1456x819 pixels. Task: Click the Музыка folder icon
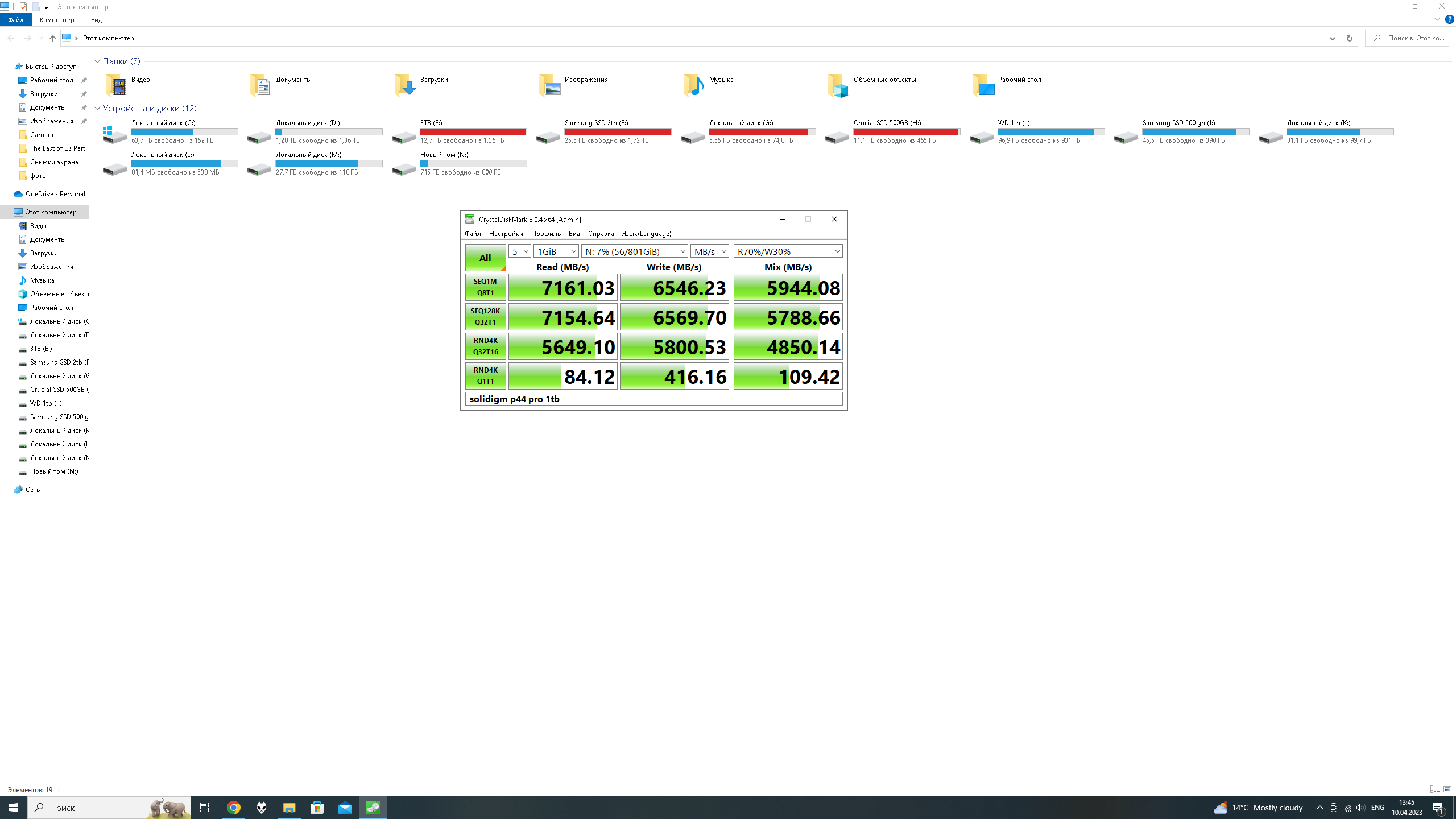pos(693,85)
